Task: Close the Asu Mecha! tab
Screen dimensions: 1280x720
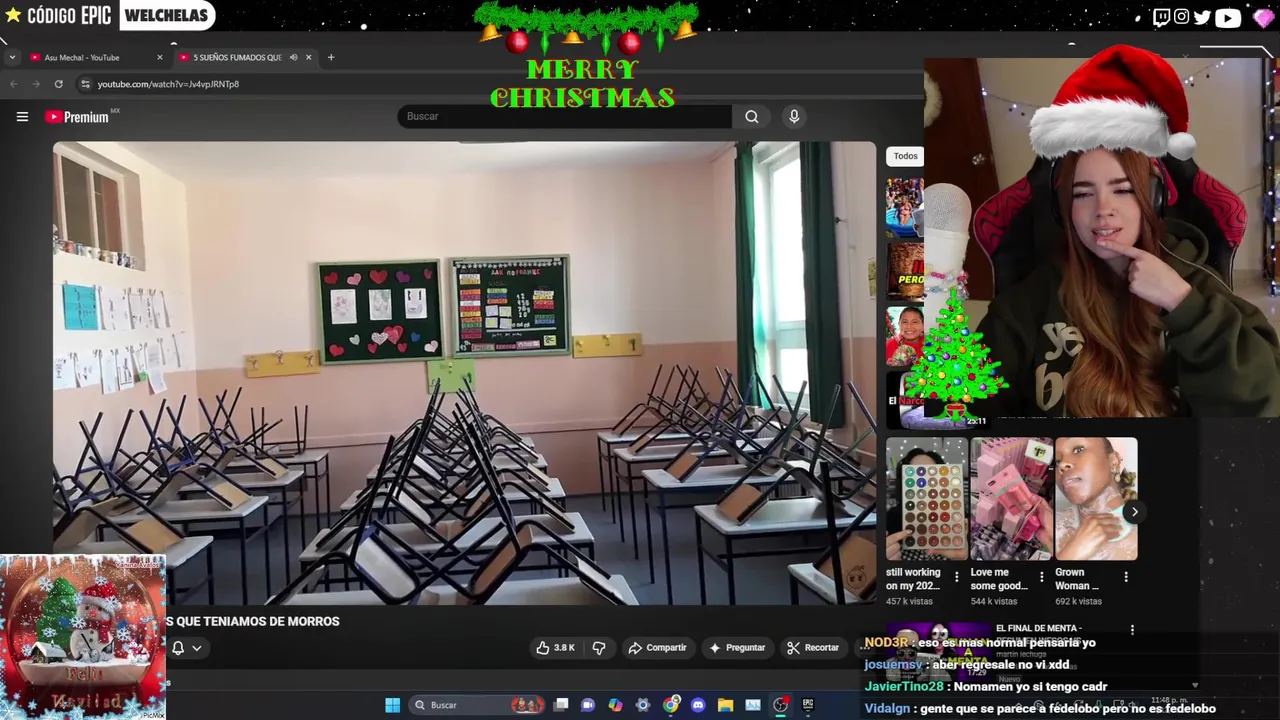Action: click(x=159, y=57)
